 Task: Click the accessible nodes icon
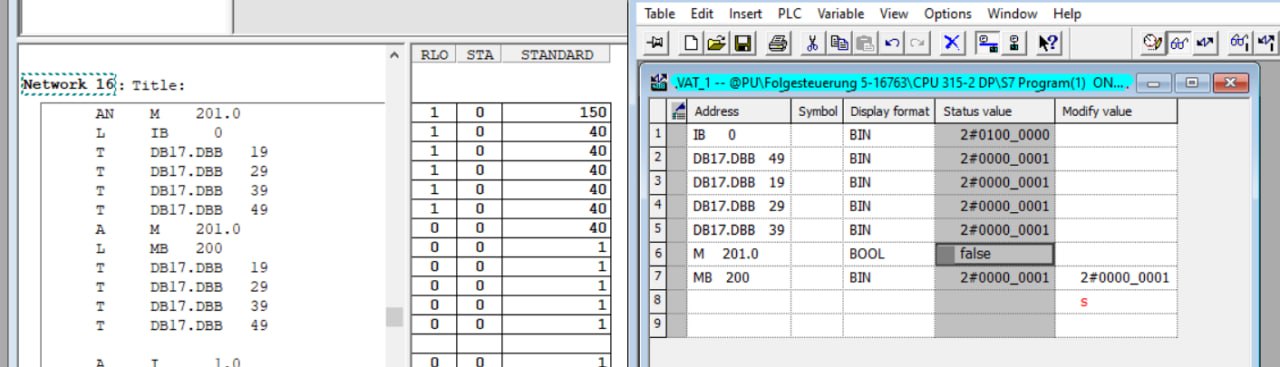click(x=1014, y=43)
